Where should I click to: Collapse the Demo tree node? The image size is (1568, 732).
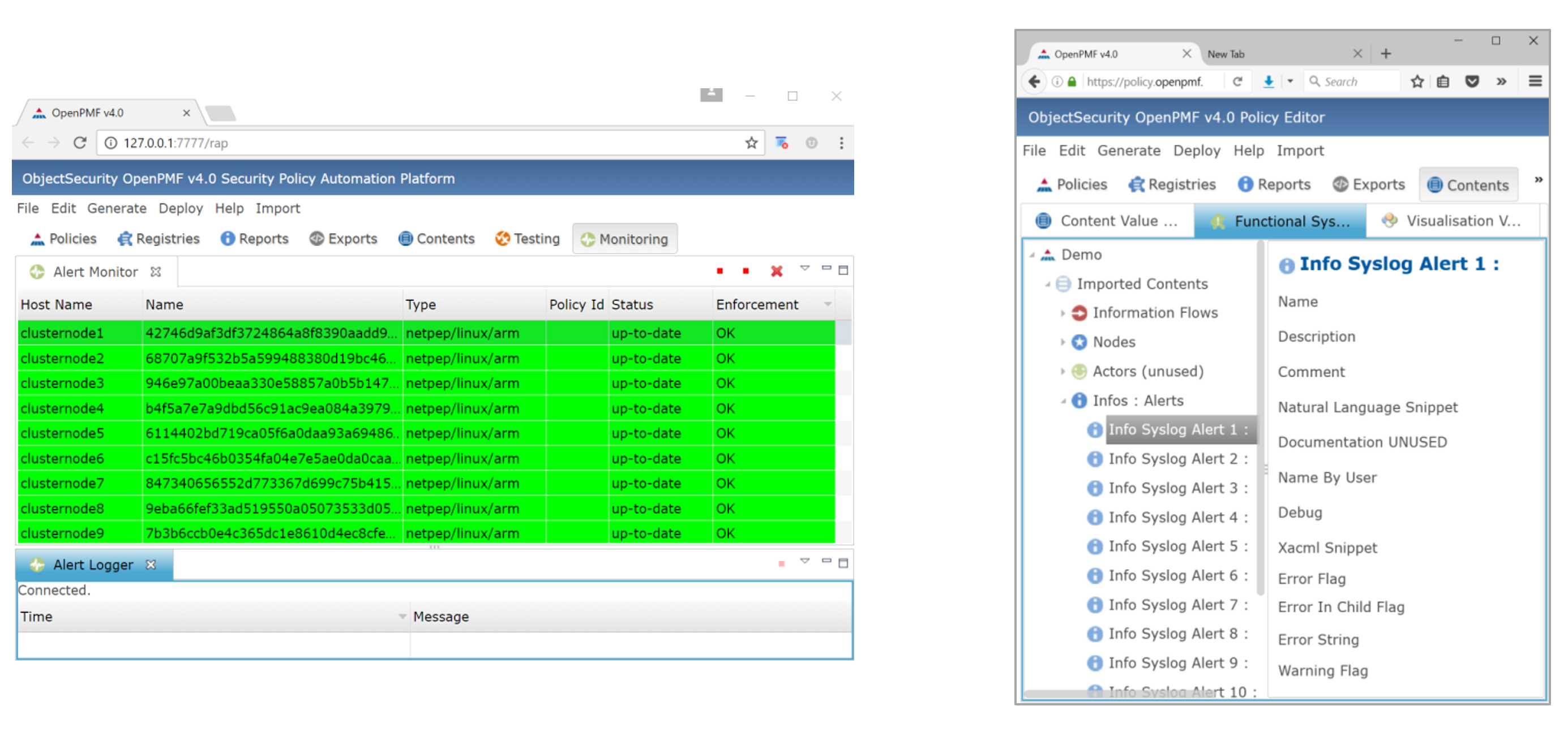pyautogui.click(x=1033, y=255)
